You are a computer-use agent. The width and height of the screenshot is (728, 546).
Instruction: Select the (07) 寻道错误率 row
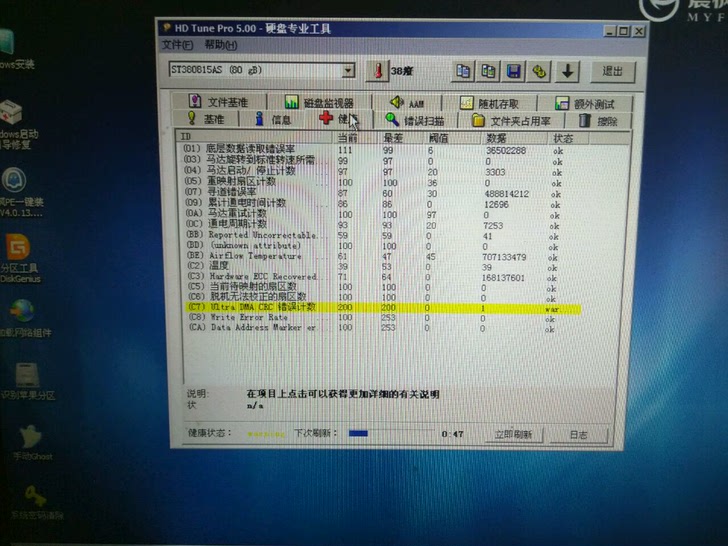[373, 193]
